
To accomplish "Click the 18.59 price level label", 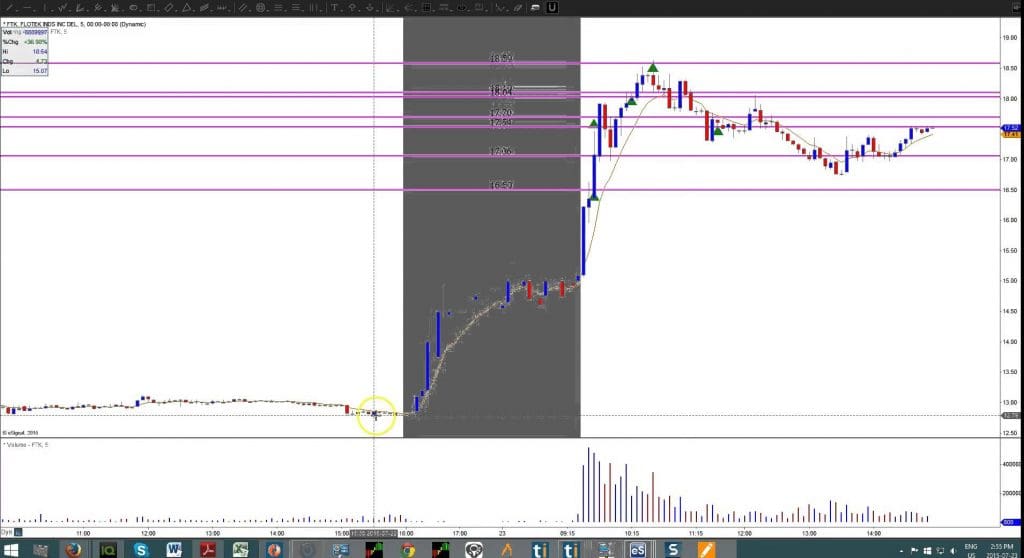I will [x=501, y=58].
